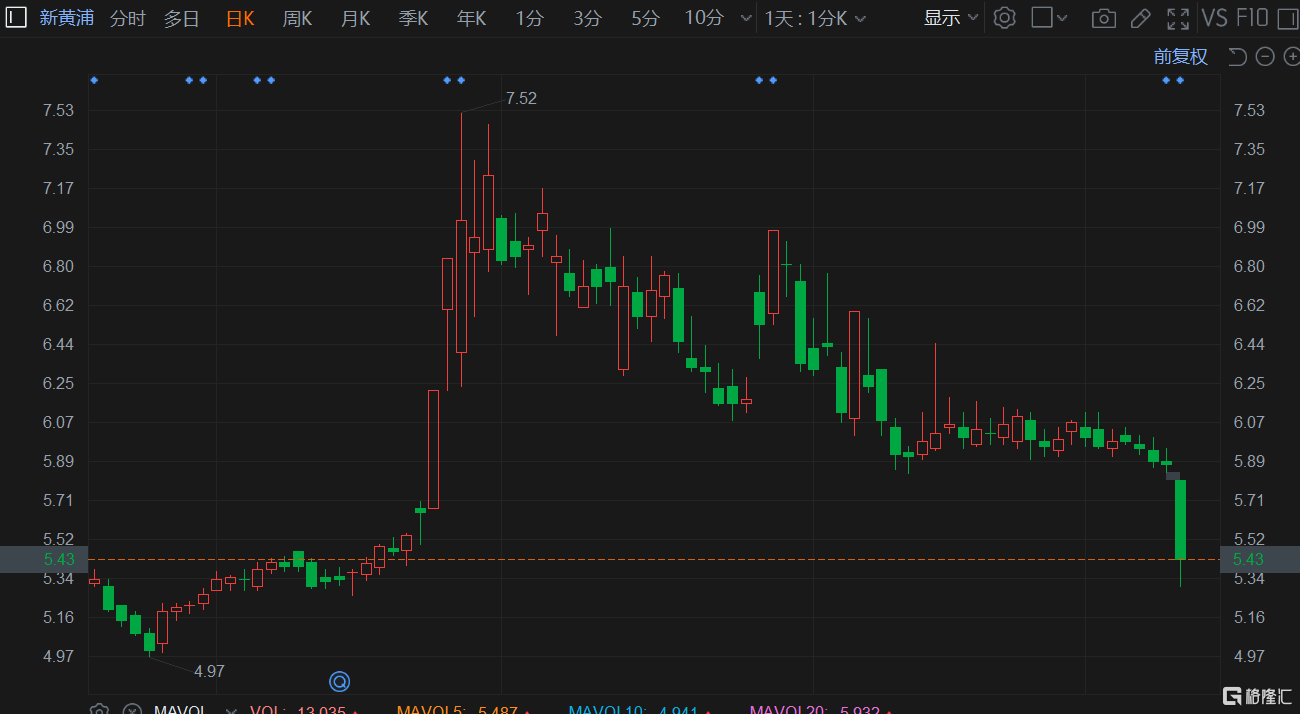Viewport: 1300px width, 714px height.
Task: Click the 7.52 high price label
Action: pos(521,98)
